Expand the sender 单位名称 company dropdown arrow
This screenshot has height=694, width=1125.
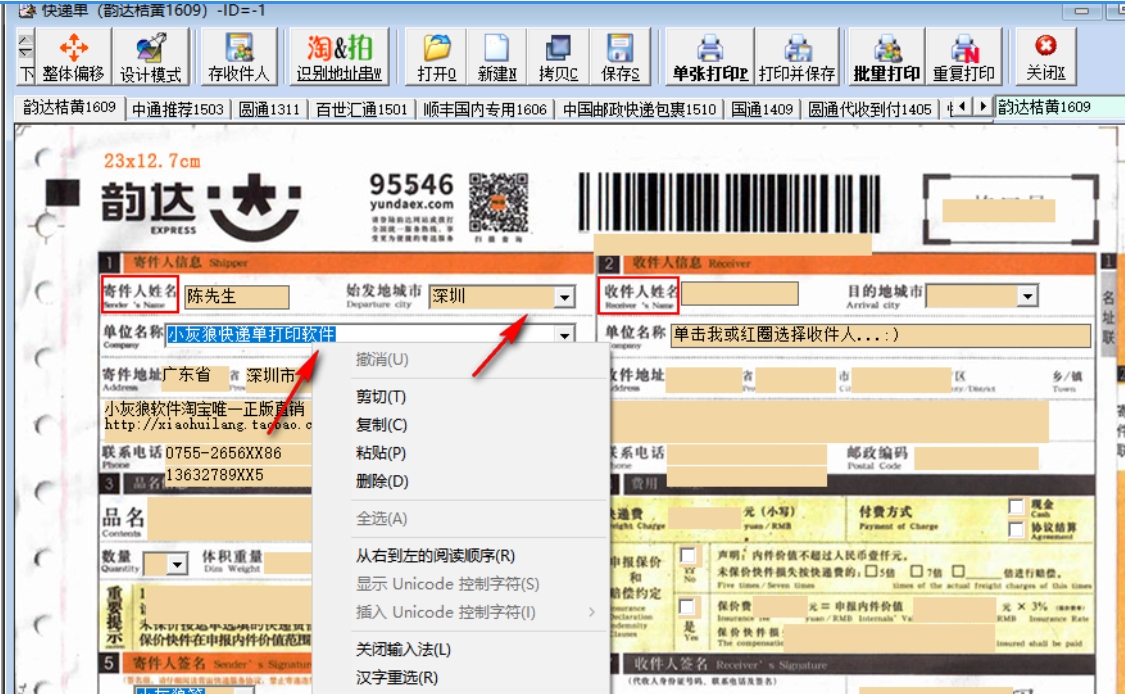pyautogui.click(x=565, y=334)
